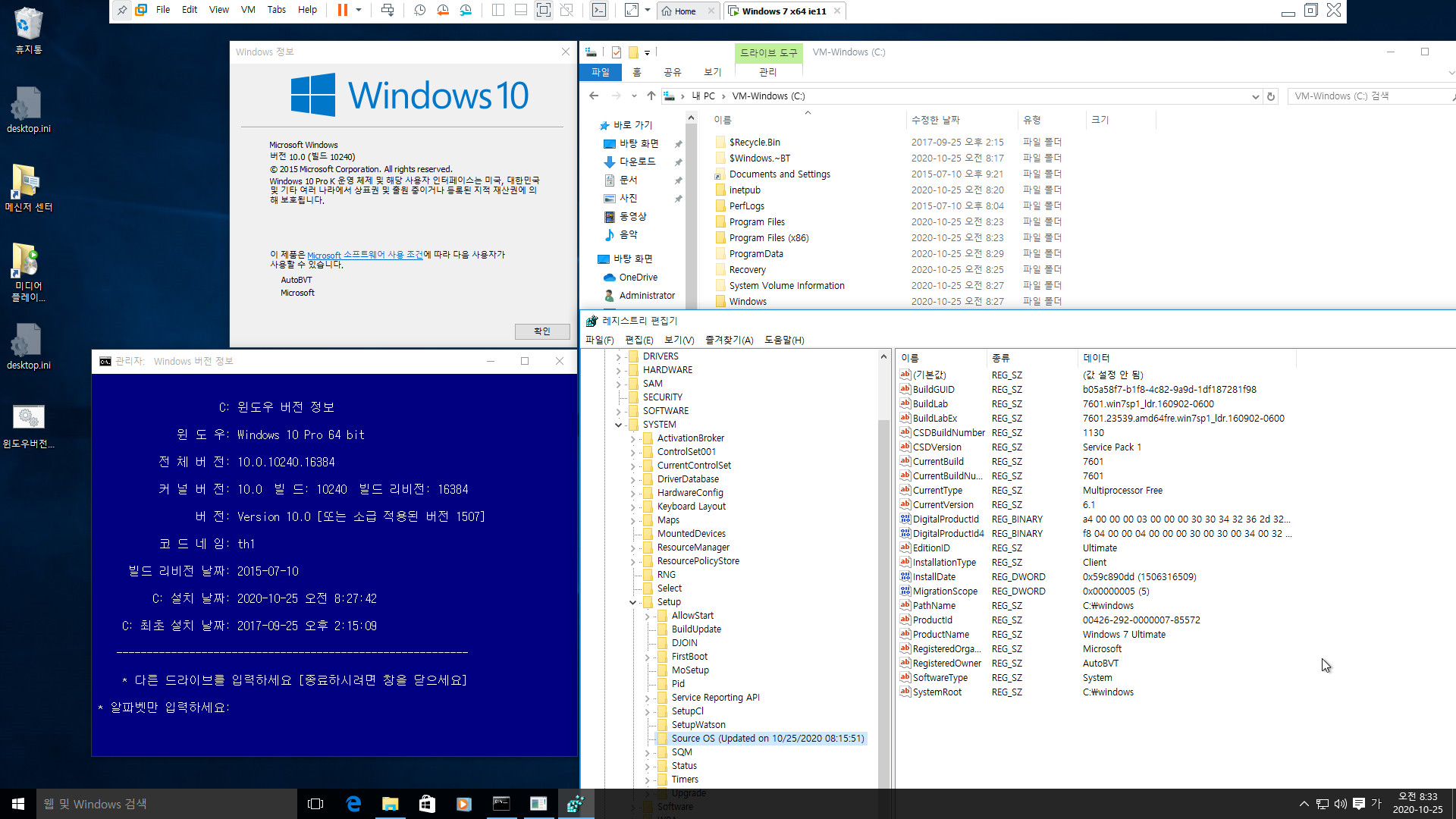The height and width of the screenshot is (819, 1456).
Task: Collapse the Setup registry key
Action: coord(632,602)
